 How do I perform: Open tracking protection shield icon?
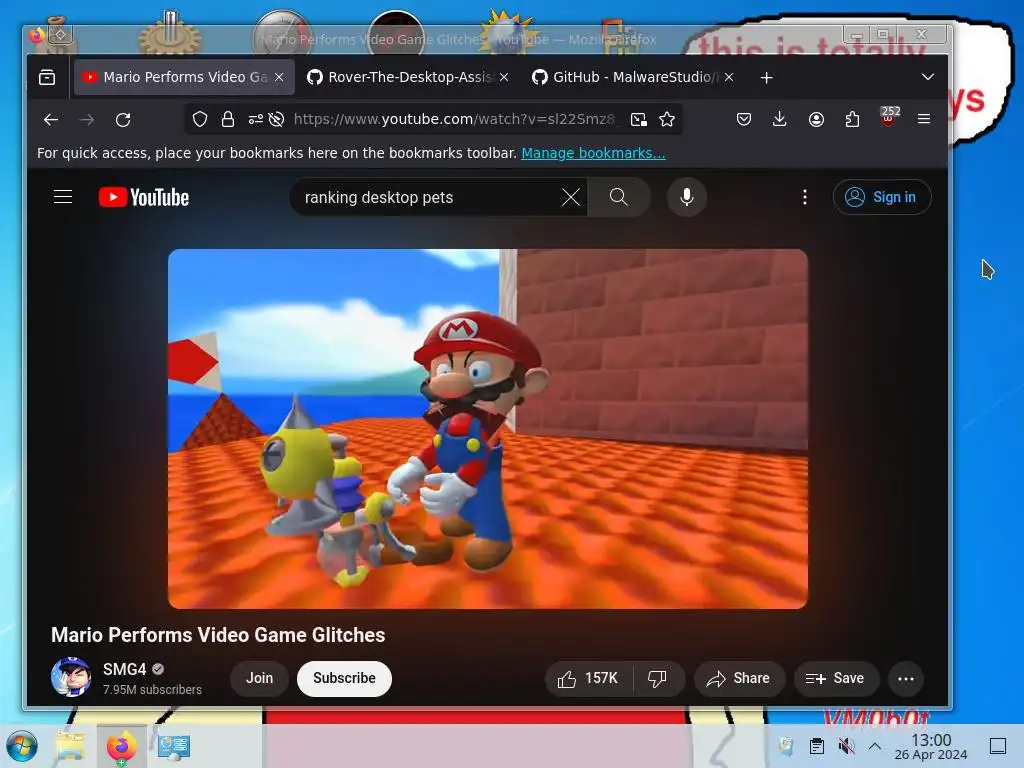click(200, 119)
